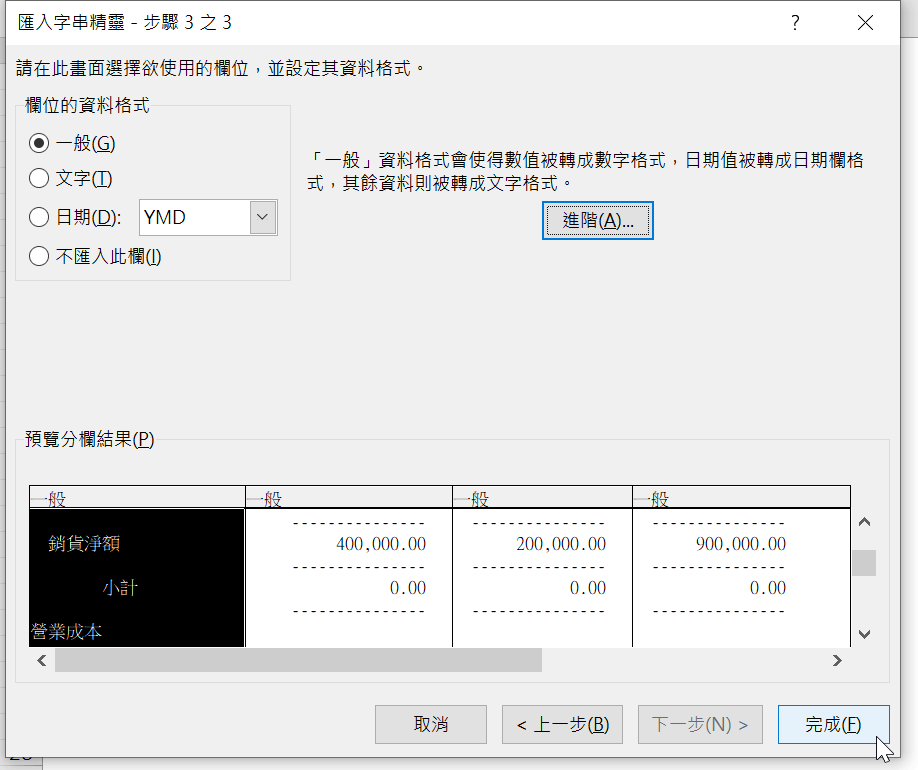The width and height of the screenshot is (918, 770).
Task: Click the 200,000.00 value in preview
Action: tap(561, 544)
